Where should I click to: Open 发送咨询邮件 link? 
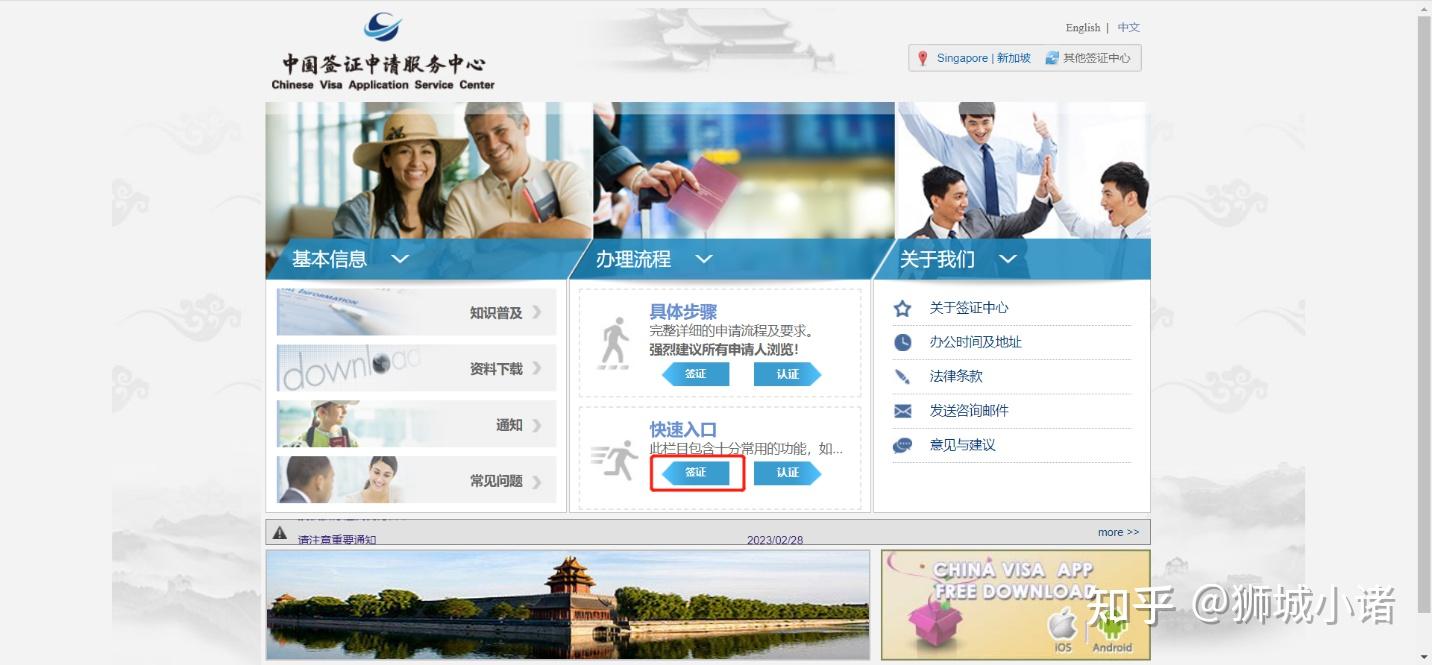(x=969, y=411)
